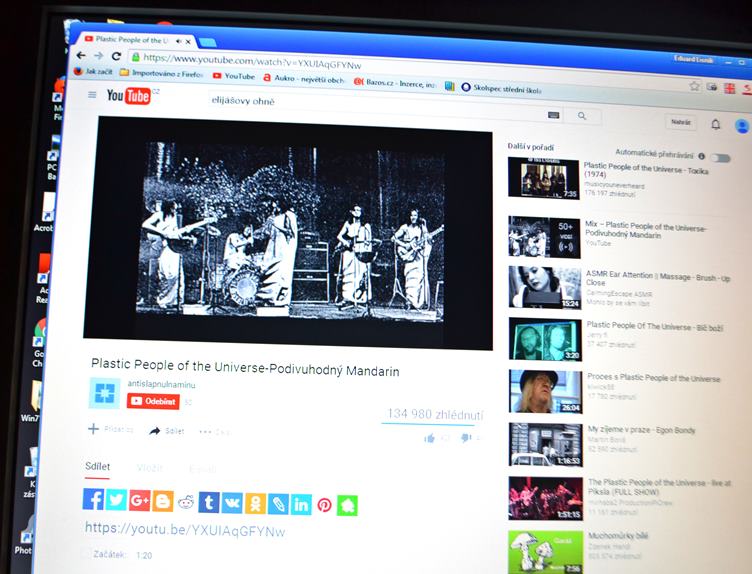The image size is (752, 574).
Task: Dislike the video with thumbs down
Action: click(x=466, y=438)
